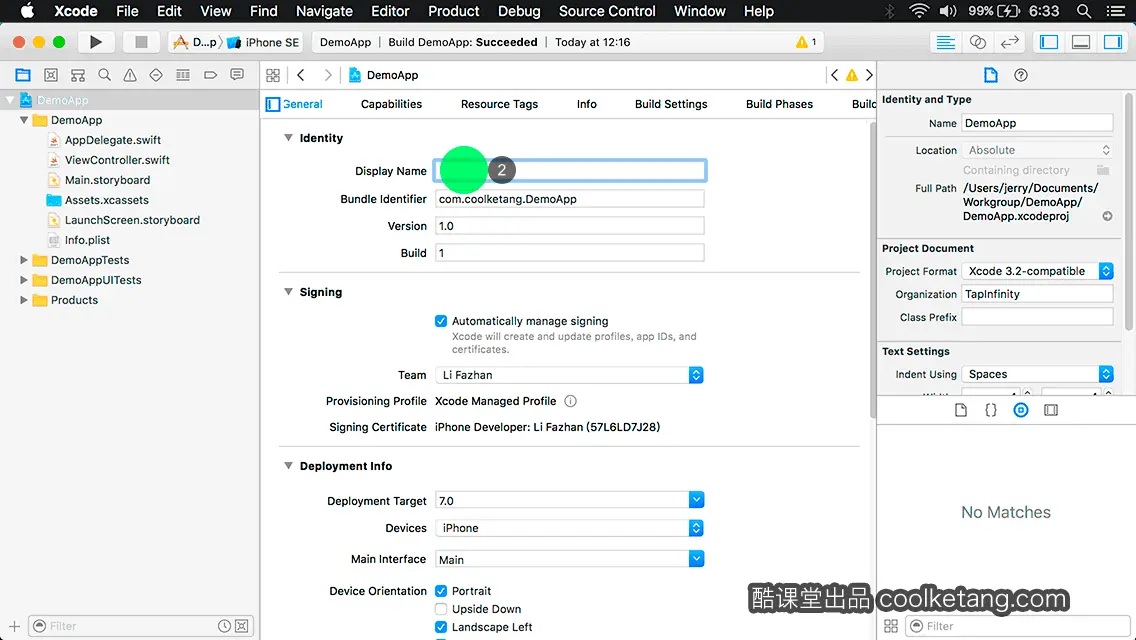Enable Upside Down orientation
This screenshot has width=1136, height=640.
pos(440,609)
